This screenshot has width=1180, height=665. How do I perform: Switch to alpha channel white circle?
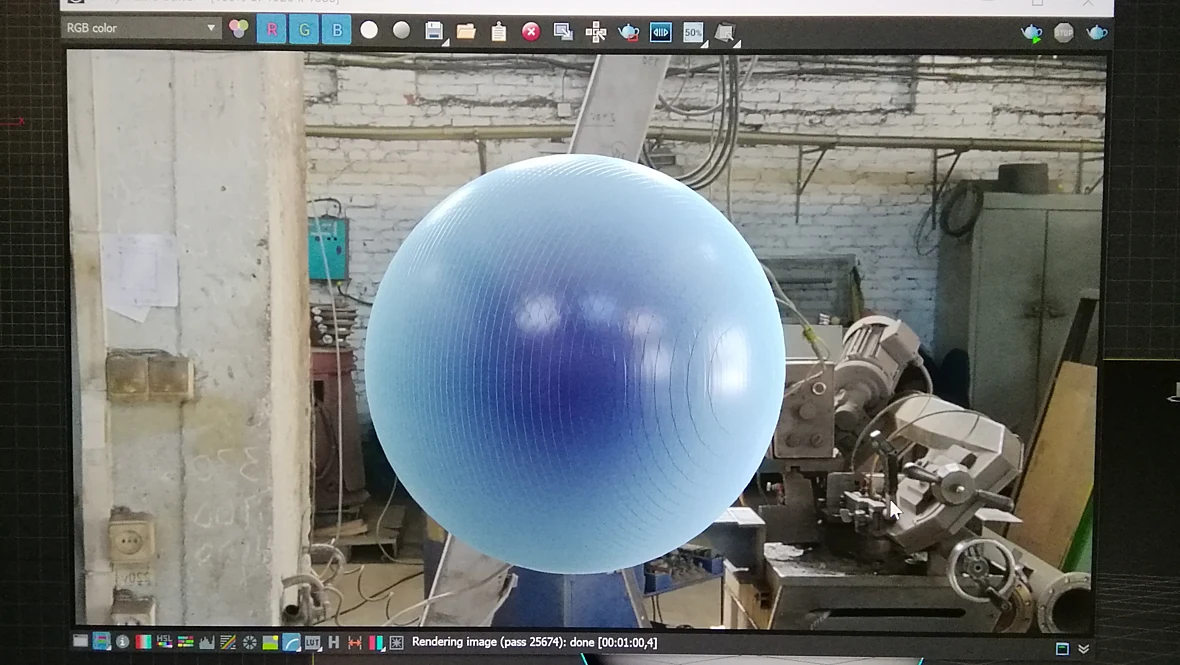point(369,30)
